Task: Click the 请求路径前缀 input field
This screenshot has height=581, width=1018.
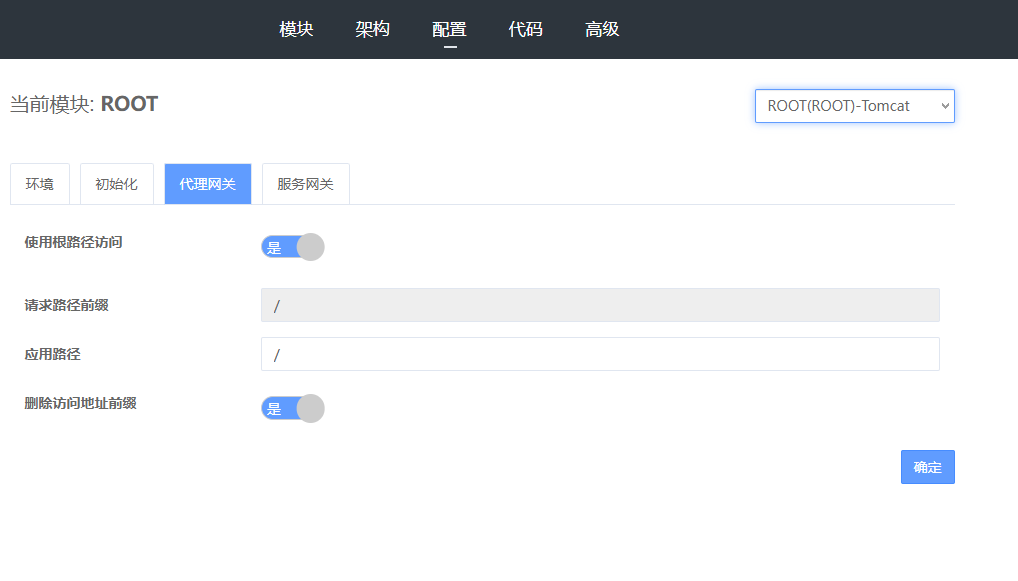Action: [600, 306]
